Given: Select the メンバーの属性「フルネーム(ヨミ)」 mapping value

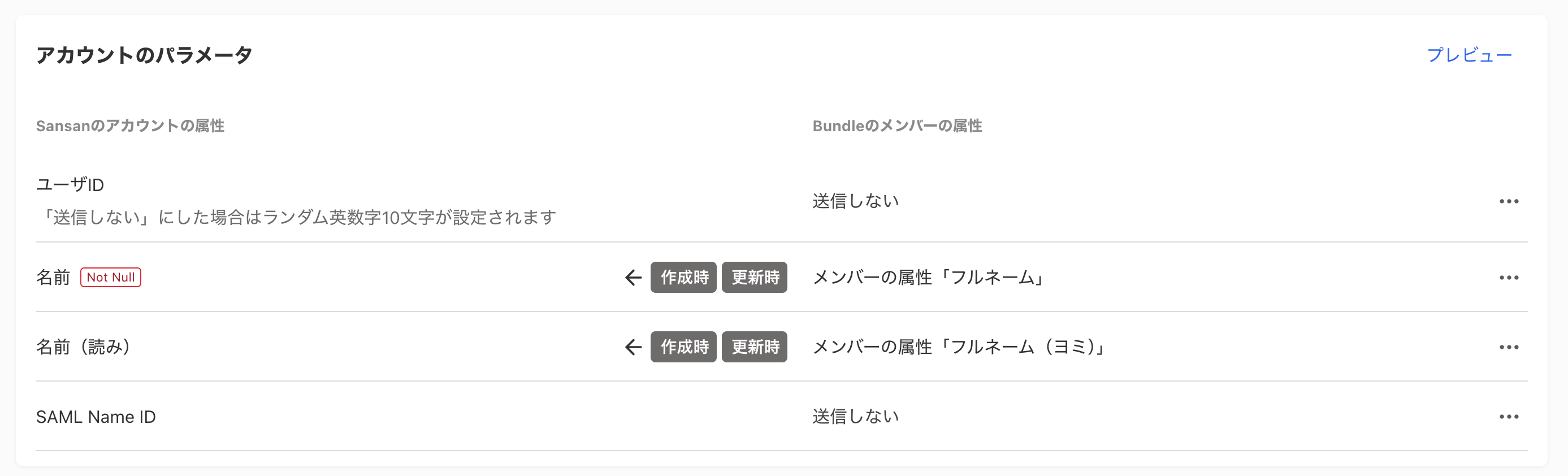Looking at the screenshot, I should 960,347.
